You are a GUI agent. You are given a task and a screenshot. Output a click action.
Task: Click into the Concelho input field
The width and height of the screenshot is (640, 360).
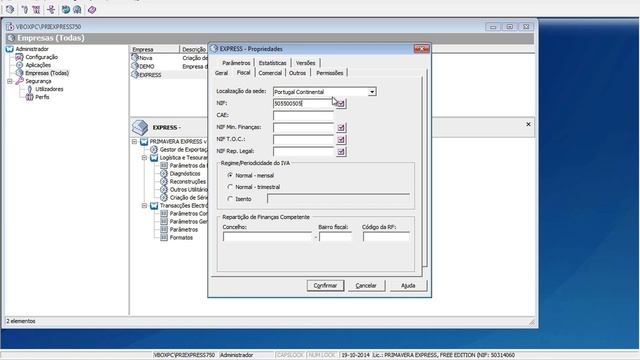click(267, 237)
